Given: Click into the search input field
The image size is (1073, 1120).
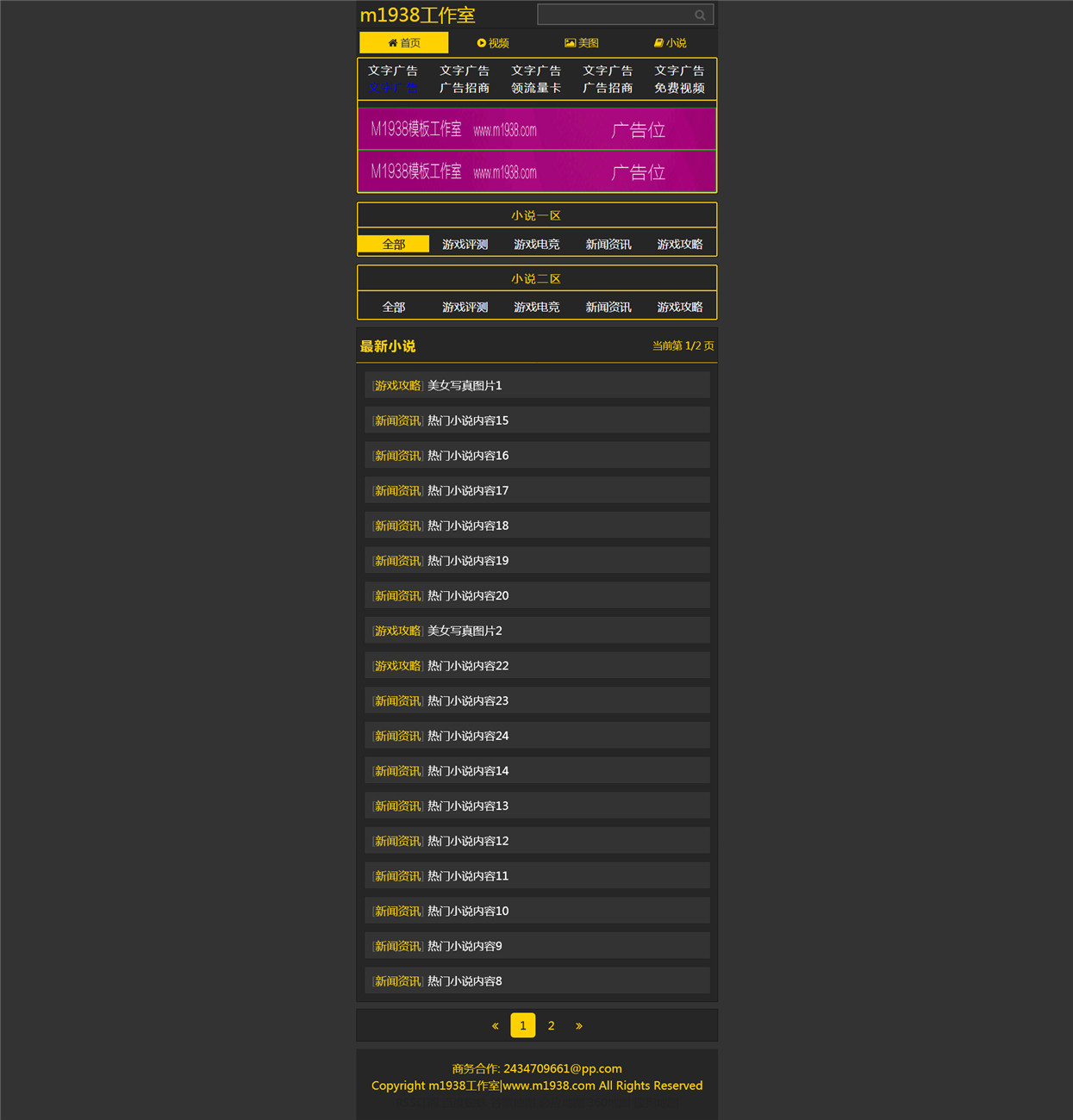Looking at the screenshot, I should pyautogui.click(x=616, y=15).
